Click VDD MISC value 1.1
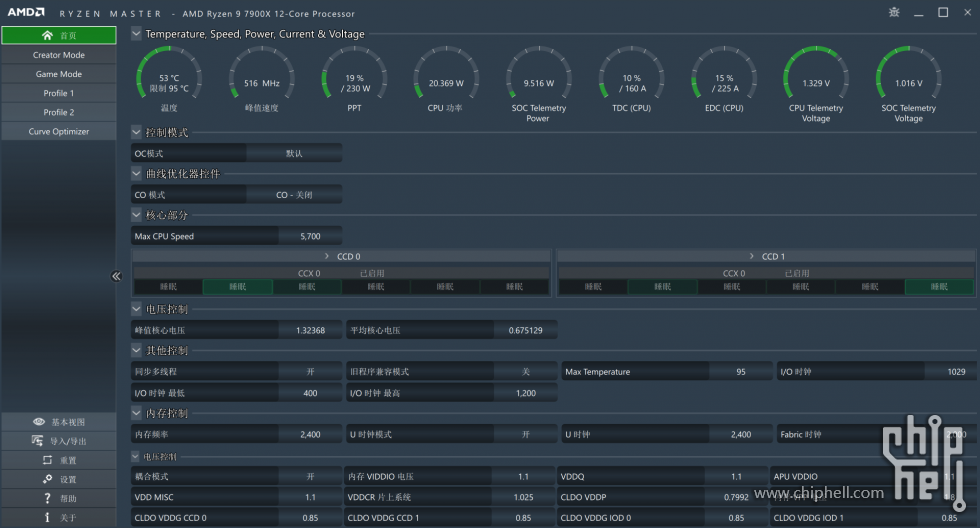This screenshot has width=980, height=528. 310,497
